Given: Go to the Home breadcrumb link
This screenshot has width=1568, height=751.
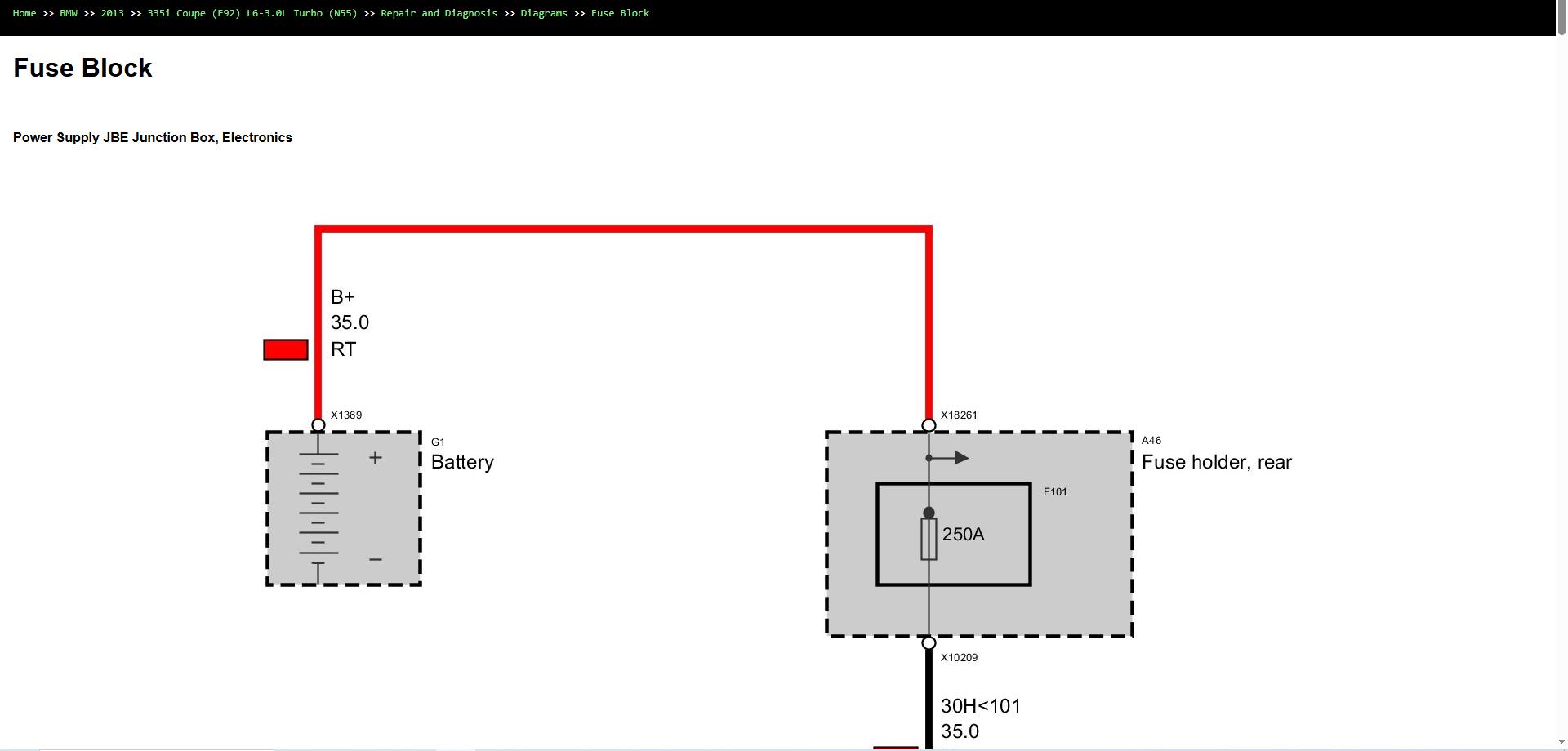Looking at the screenshot, I should 24,13.
